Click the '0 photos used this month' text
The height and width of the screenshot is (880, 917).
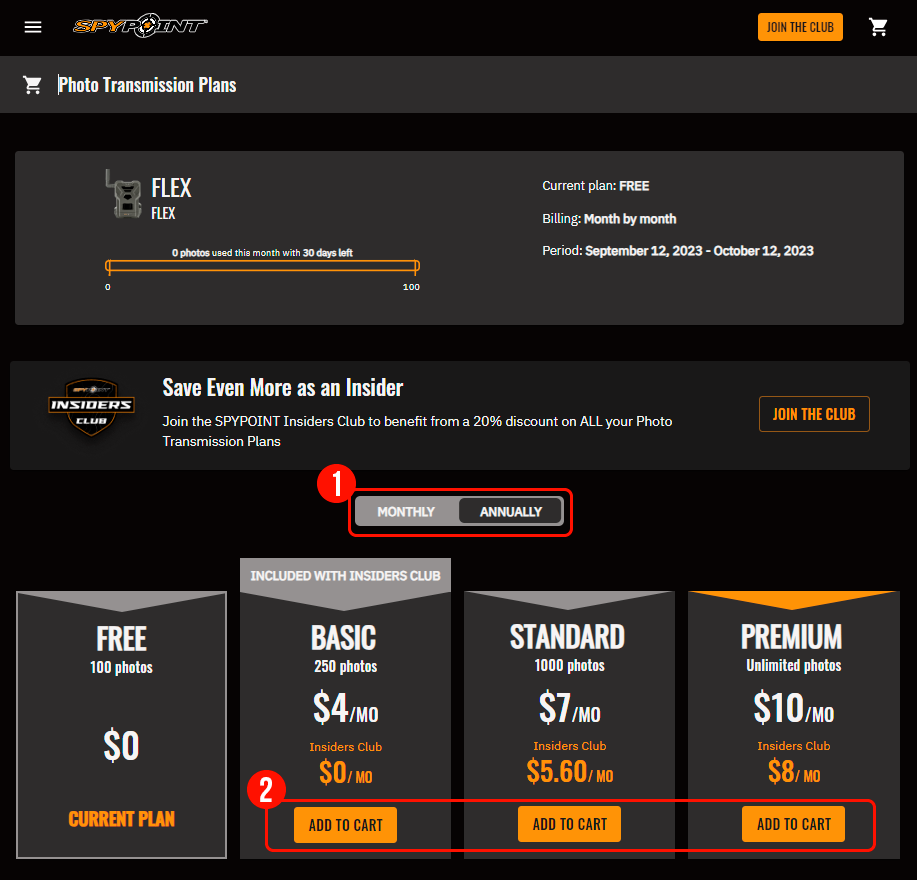tap(262, 253)
